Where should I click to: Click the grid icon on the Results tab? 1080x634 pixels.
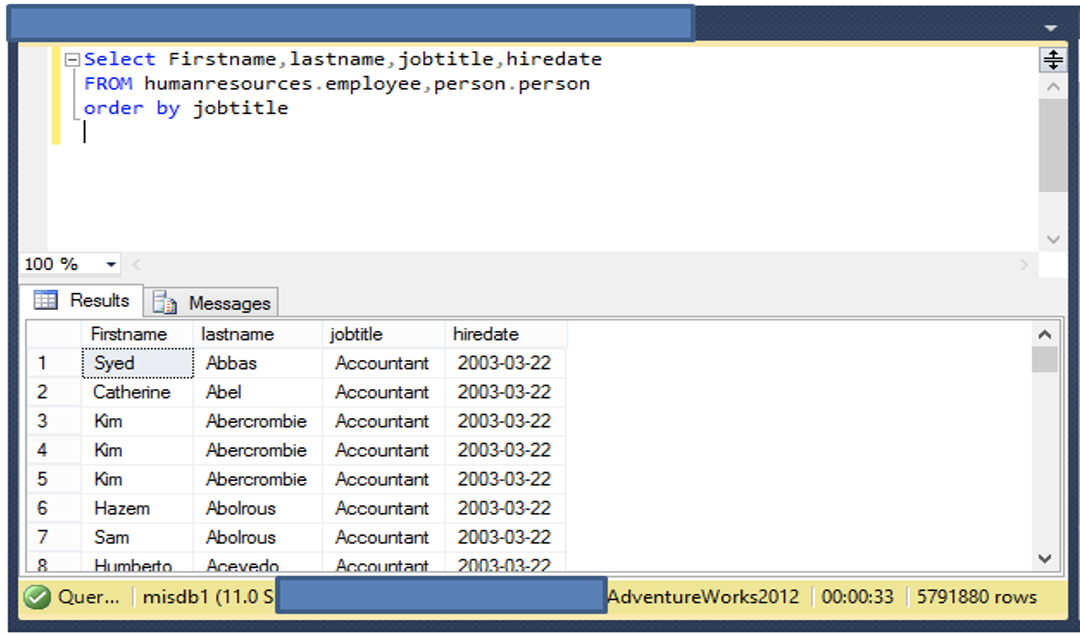click(x=44, y=300)
